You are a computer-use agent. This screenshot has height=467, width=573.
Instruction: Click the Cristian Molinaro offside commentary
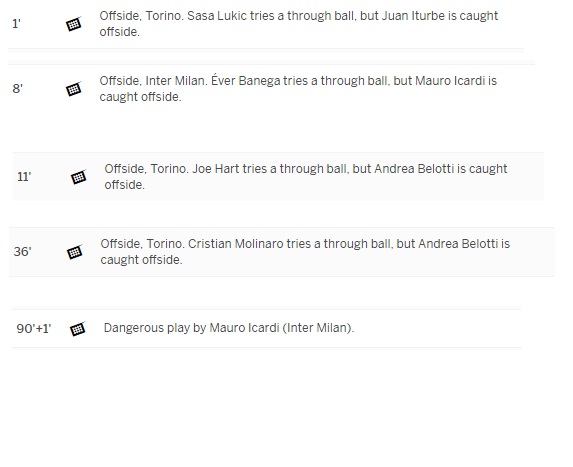coord(305,252)
